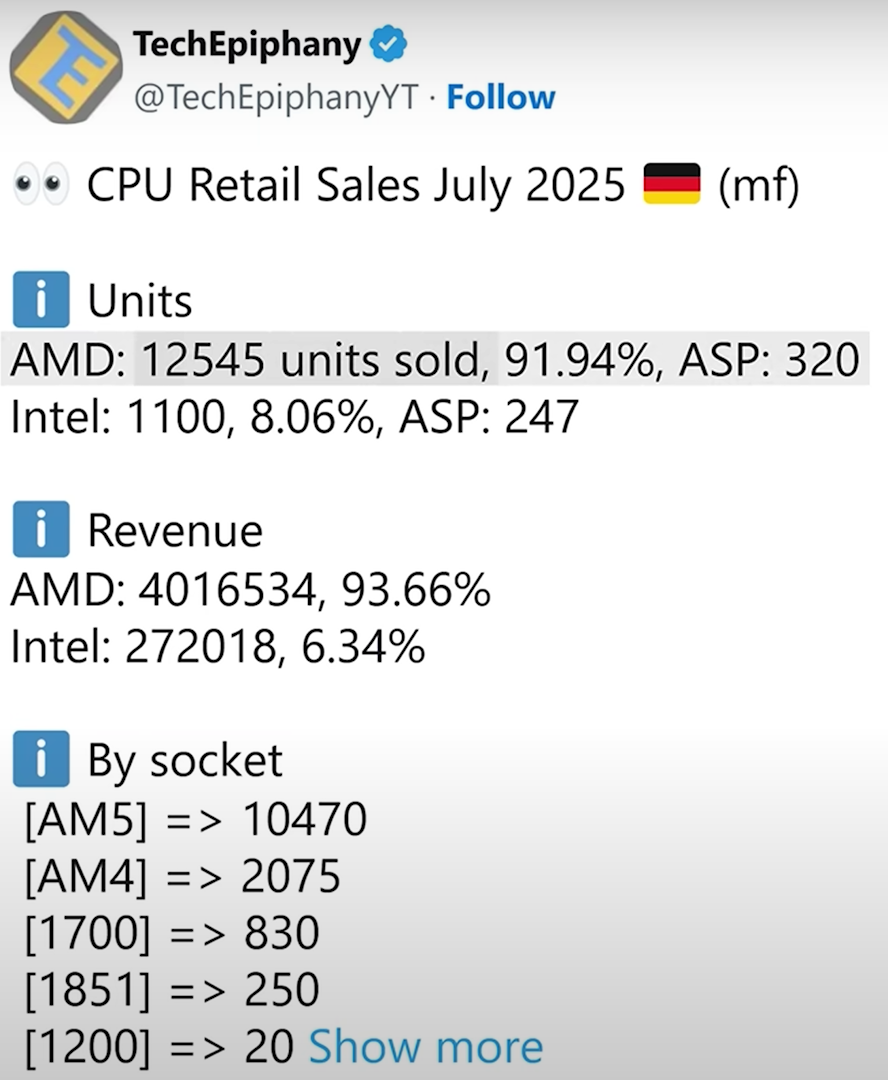Click the AMD revenue 4016534 line

coord(250,590)
